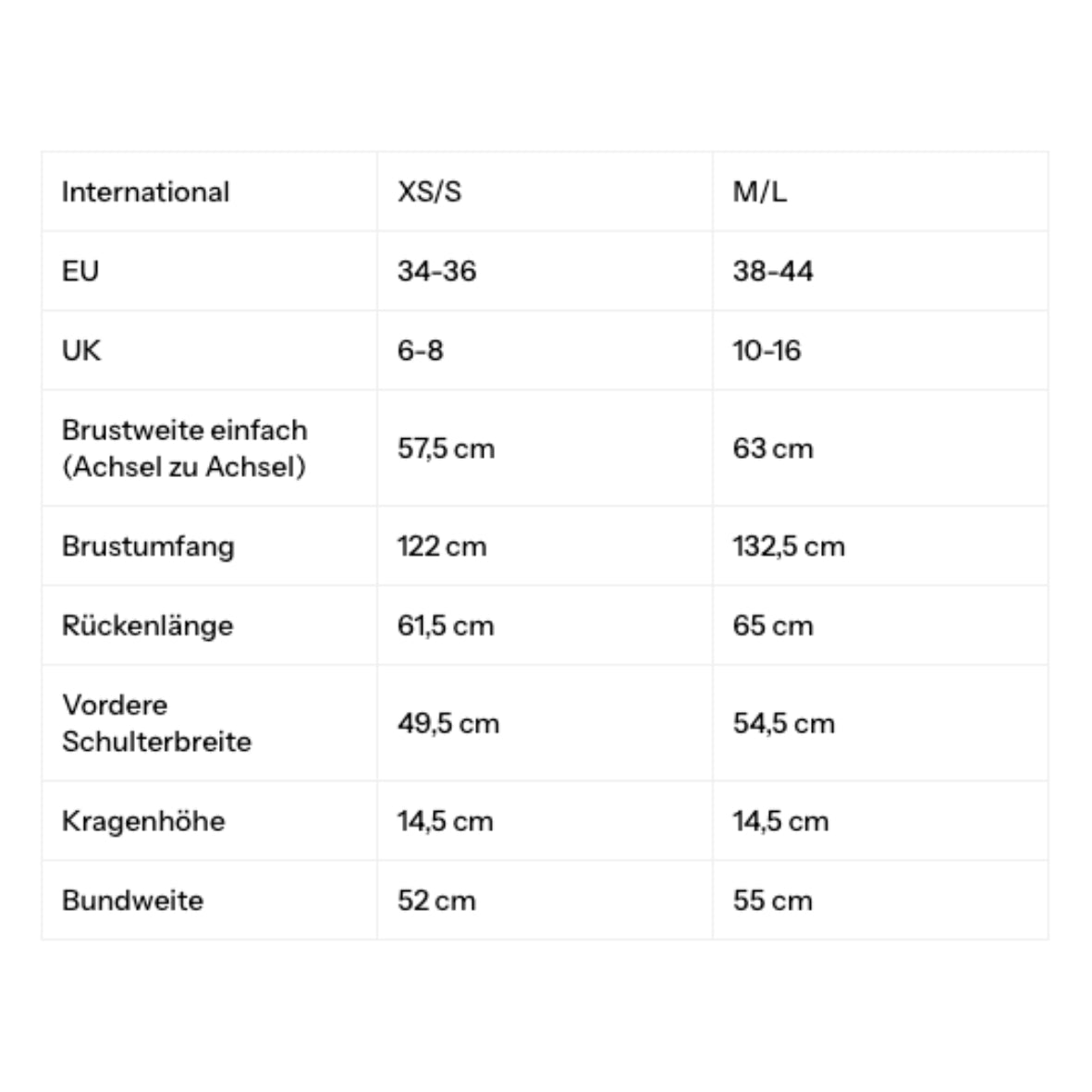The image size is (1092, 1092).
Task: Click the 57,5 cm chest width value
Action: point(446,448)
